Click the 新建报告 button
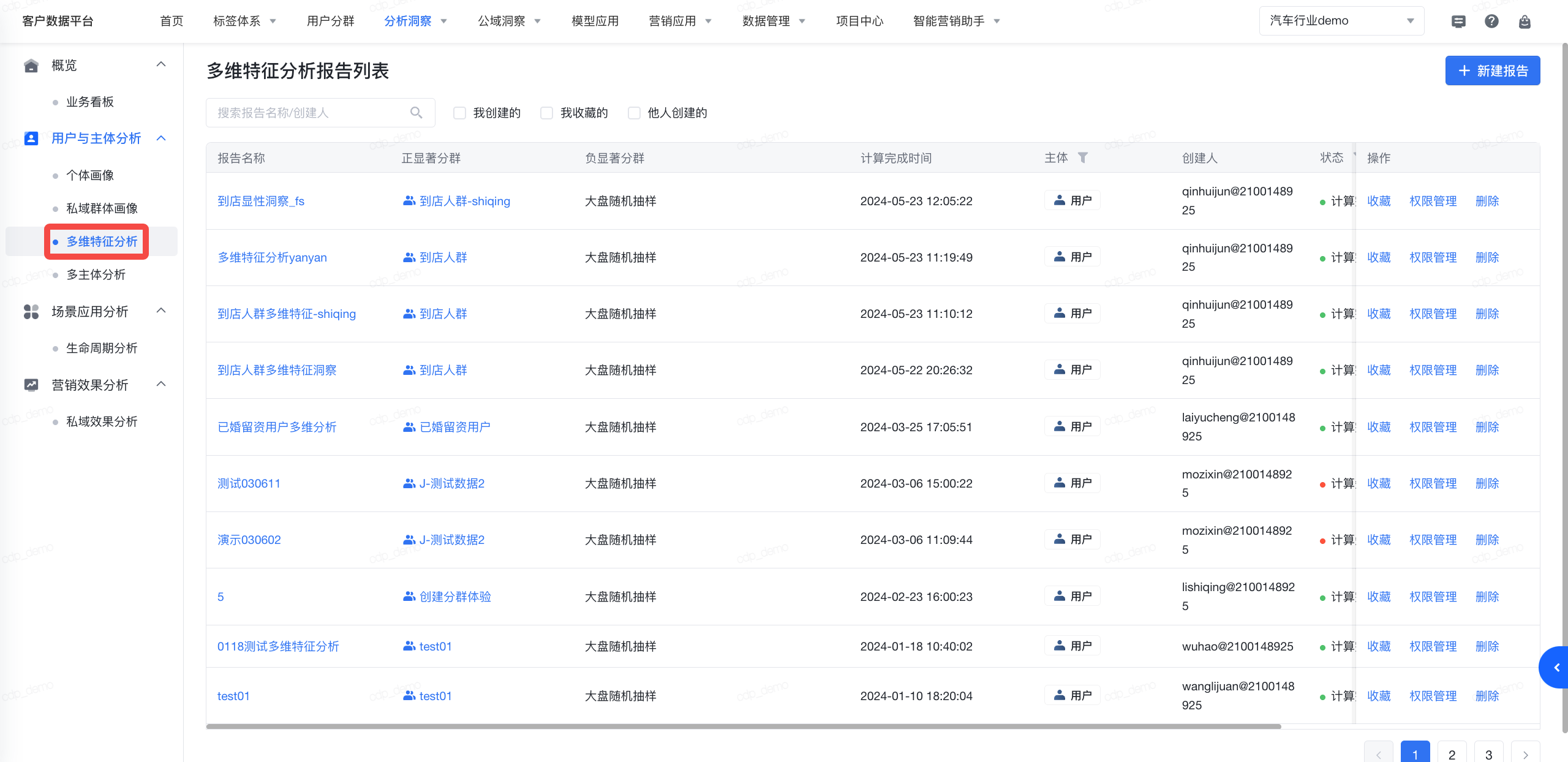 pyautogui.click(x=1493, y=71)
